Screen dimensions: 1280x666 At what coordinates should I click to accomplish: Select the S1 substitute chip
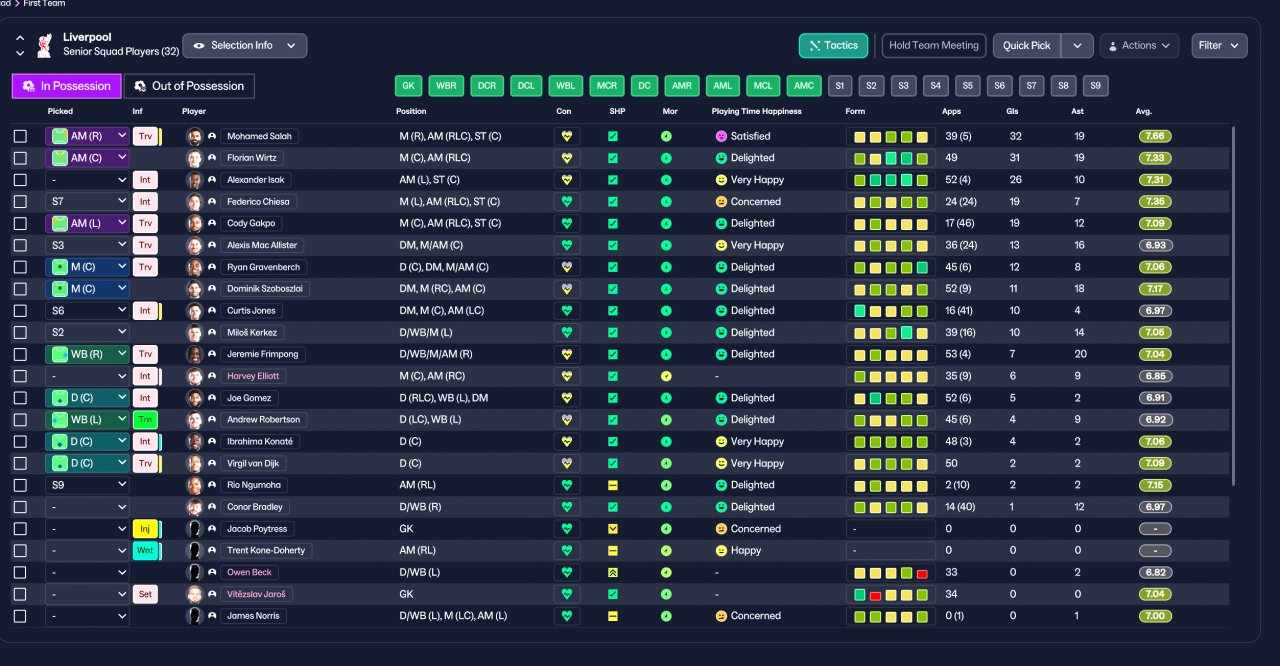(x=839, y=86)
